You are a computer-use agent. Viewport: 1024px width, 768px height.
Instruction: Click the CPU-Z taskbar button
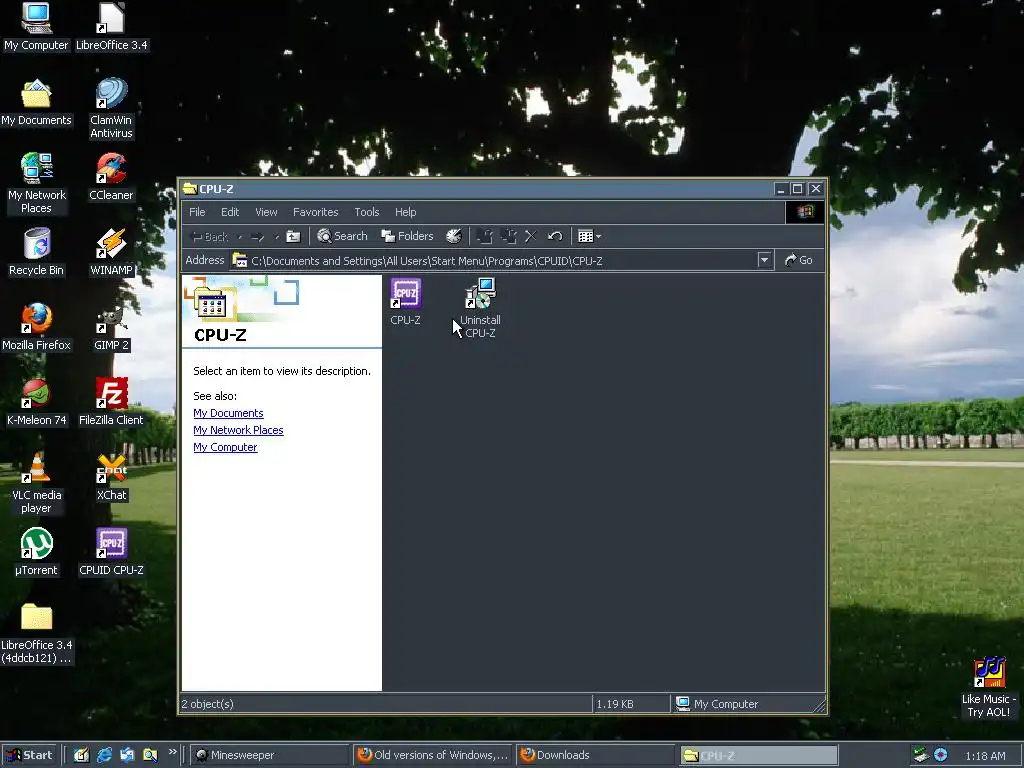(758, 755)
